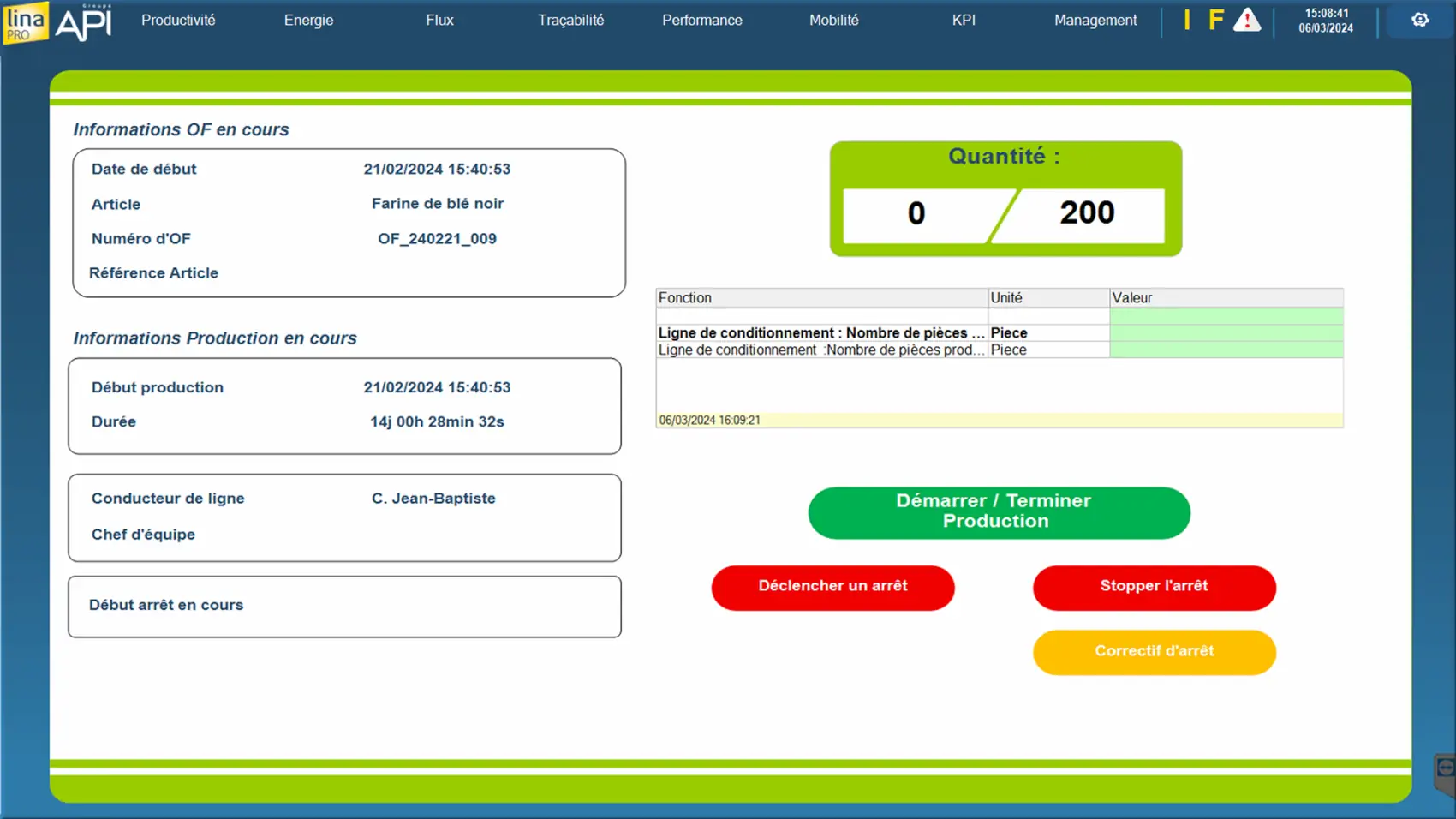Click the Stopper l'arrêt button
This screenshot has width=1456, height=819.
pyautogui.click(x=1154, y=587)
